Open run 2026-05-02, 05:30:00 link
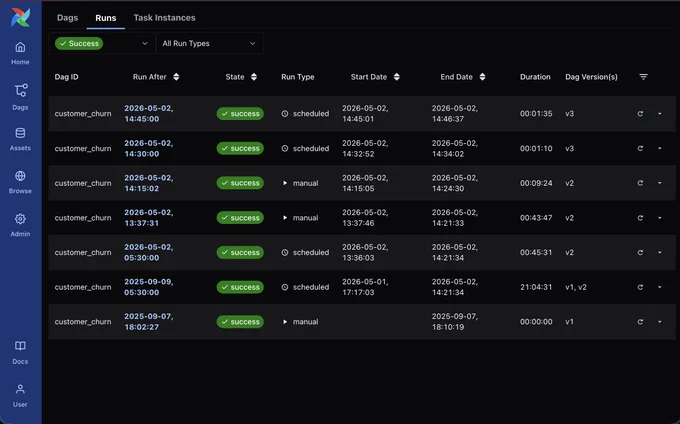 (149, 252)
